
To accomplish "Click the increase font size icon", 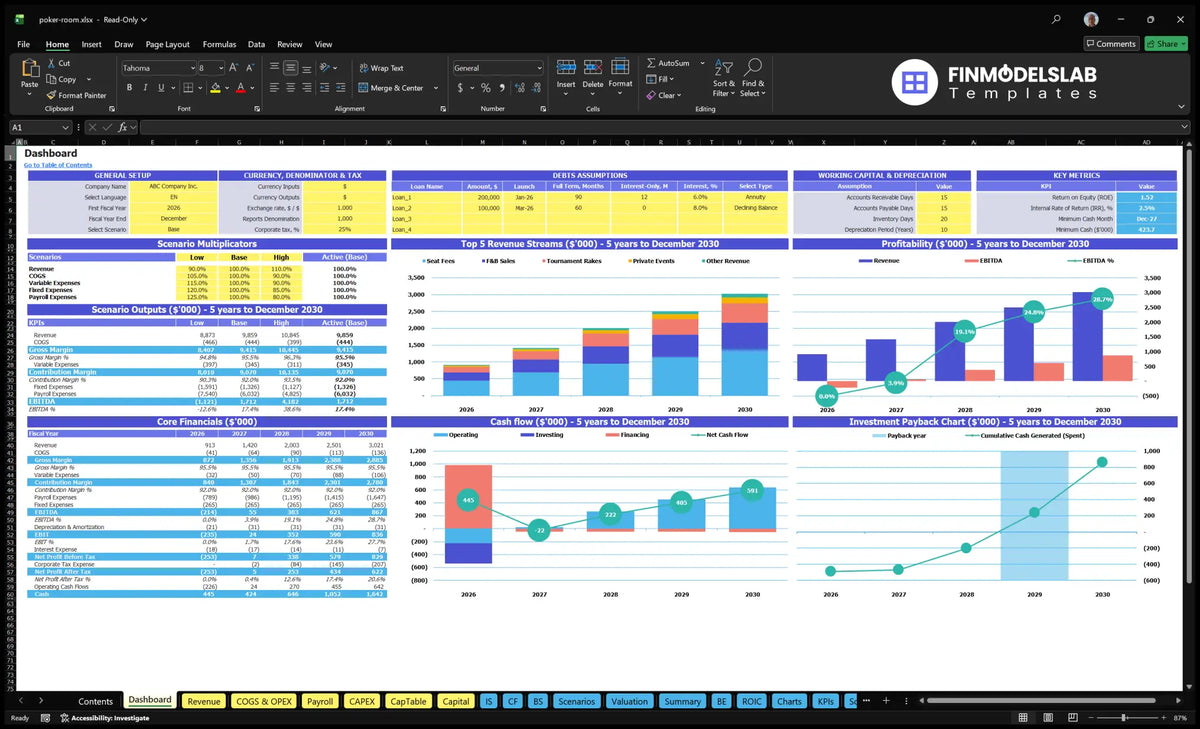I will [234, 68].
